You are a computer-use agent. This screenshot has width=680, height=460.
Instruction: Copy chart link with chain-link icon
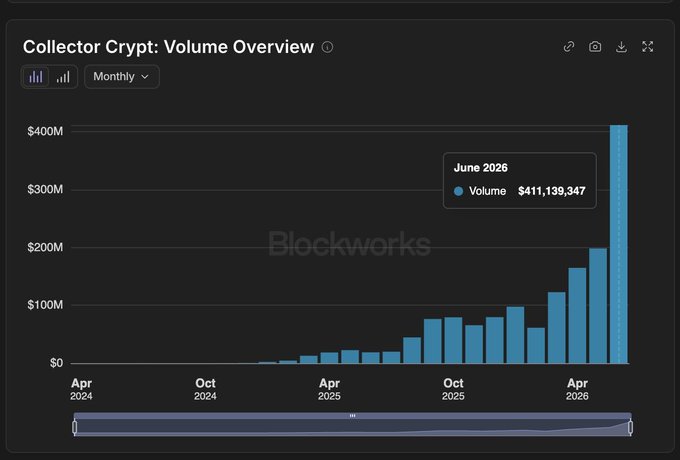coord(569,47)
